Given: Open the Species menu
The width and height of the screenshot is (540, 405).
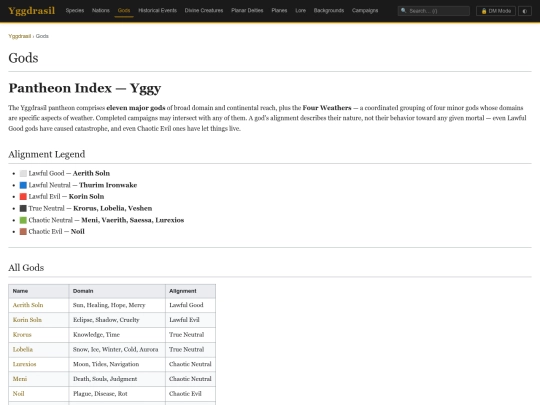Looking at the screenshot, I should [x=75, y=11].
